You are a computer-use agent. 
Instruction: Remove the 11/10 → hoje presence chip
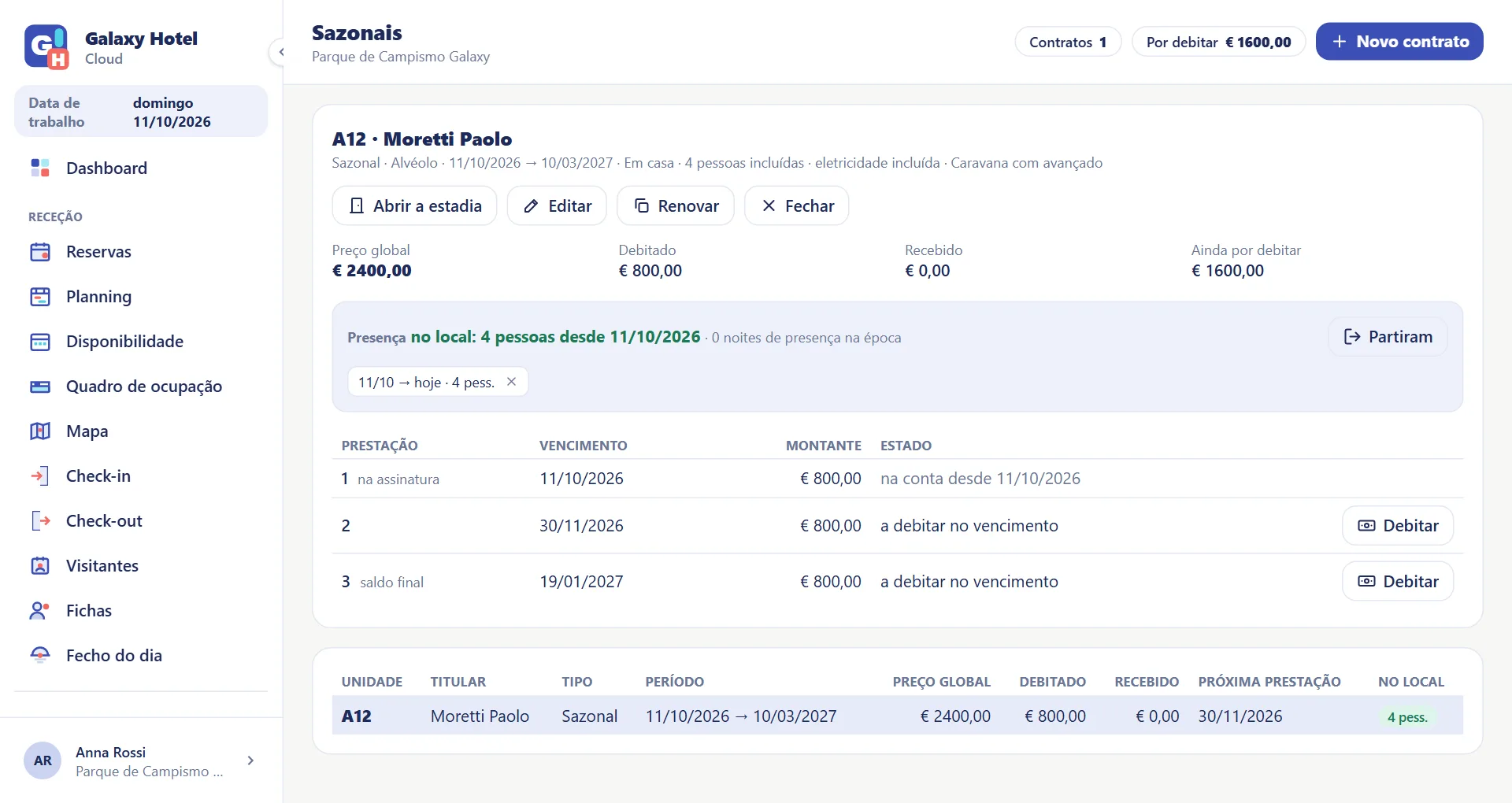pos(511,382)
